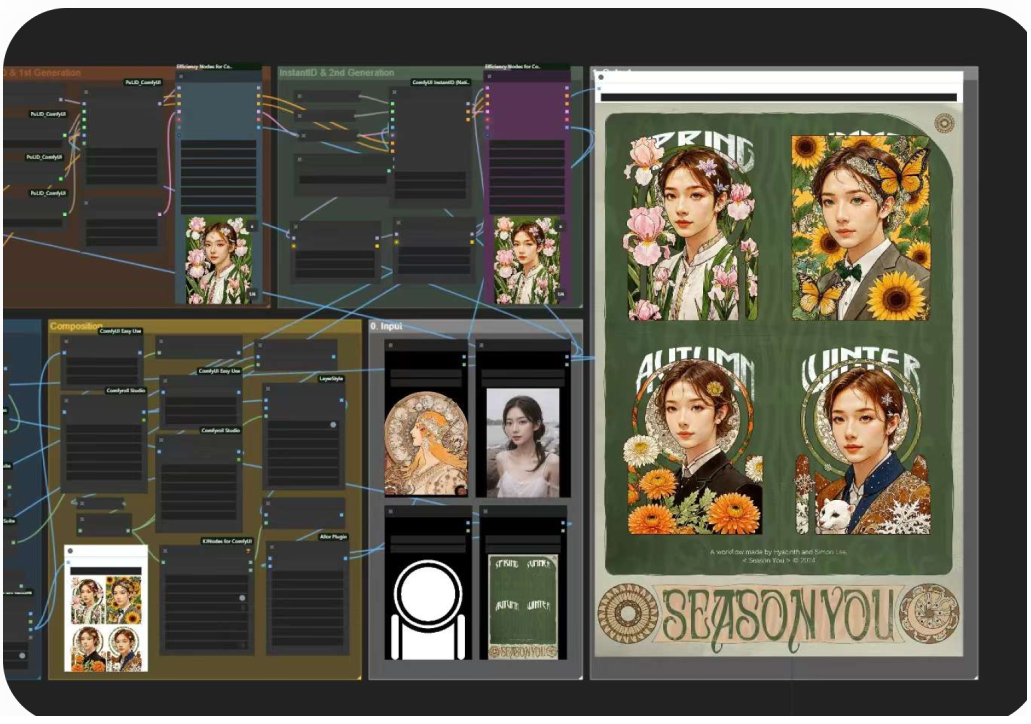
Task: Collapse the white mask image input node
Action: coord(391,512)
